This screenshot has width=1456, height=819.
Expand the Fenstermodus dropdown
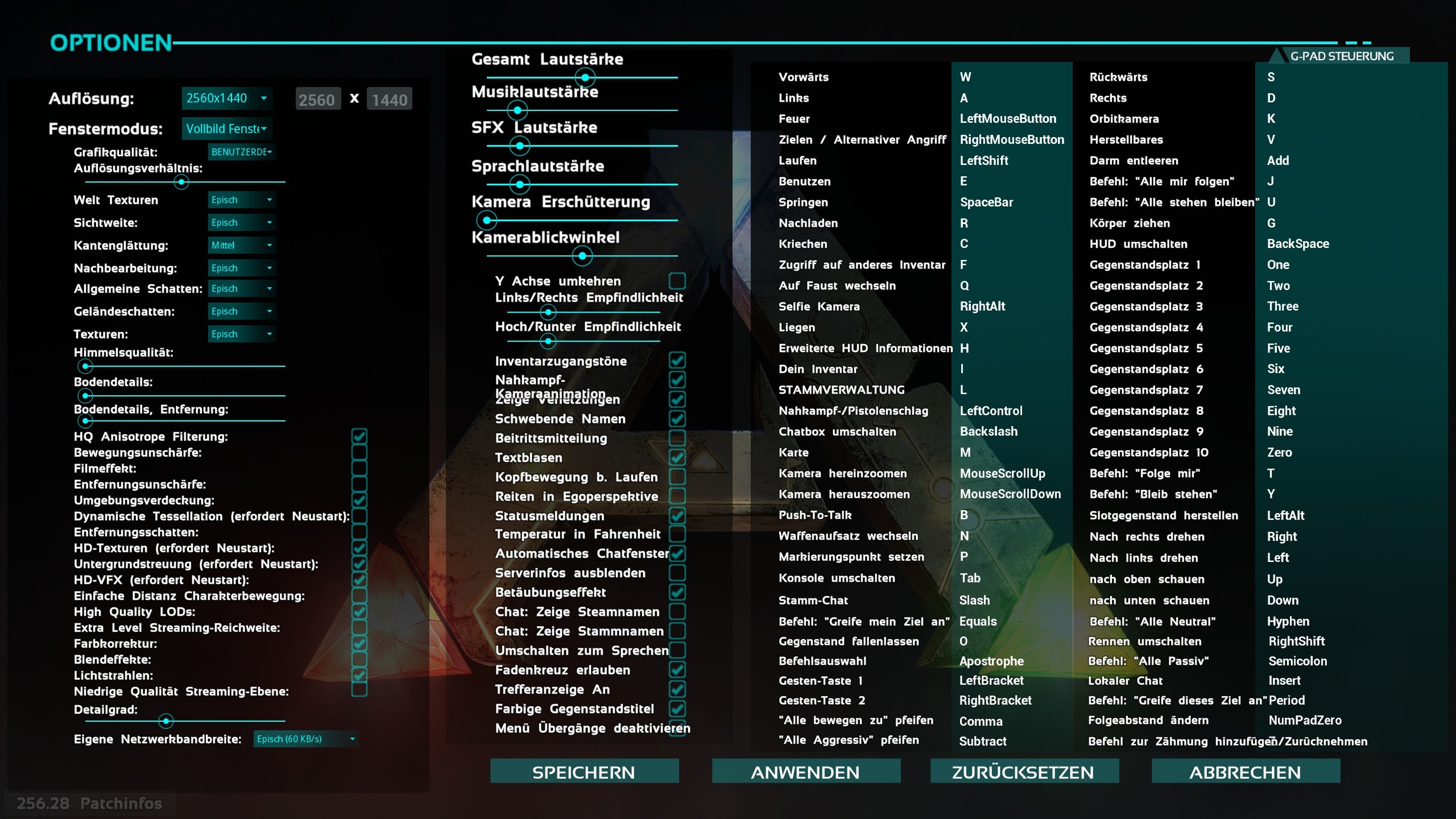pyautogui.click(x=227, y=129)
